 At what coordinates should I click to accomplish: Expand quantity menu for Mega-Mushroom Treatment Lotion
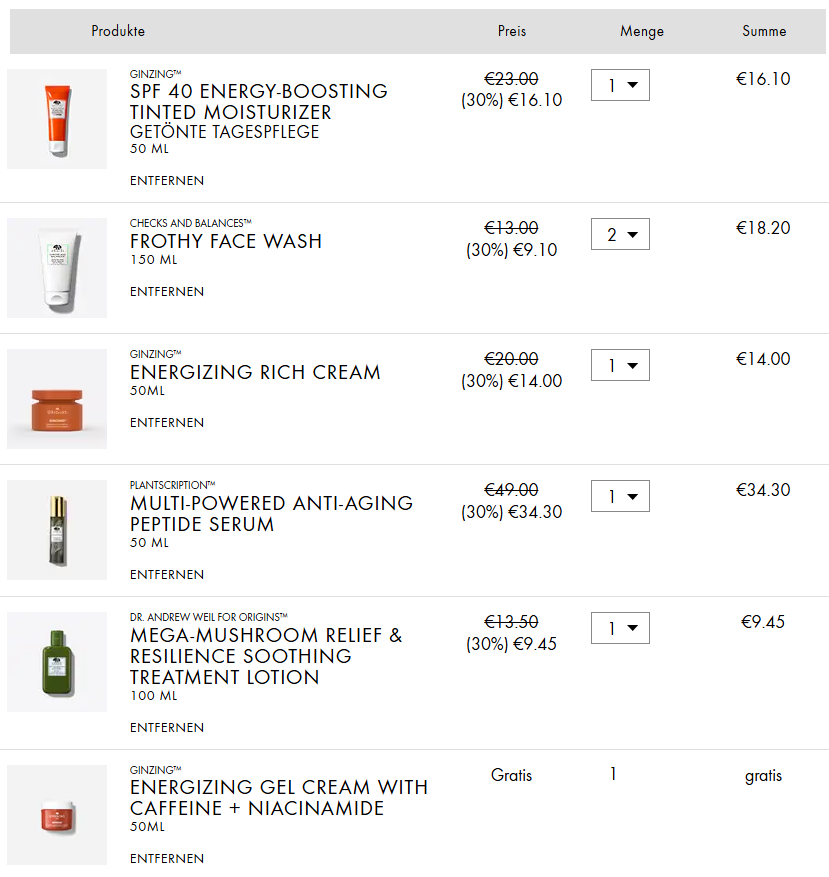tap(620, 628)
